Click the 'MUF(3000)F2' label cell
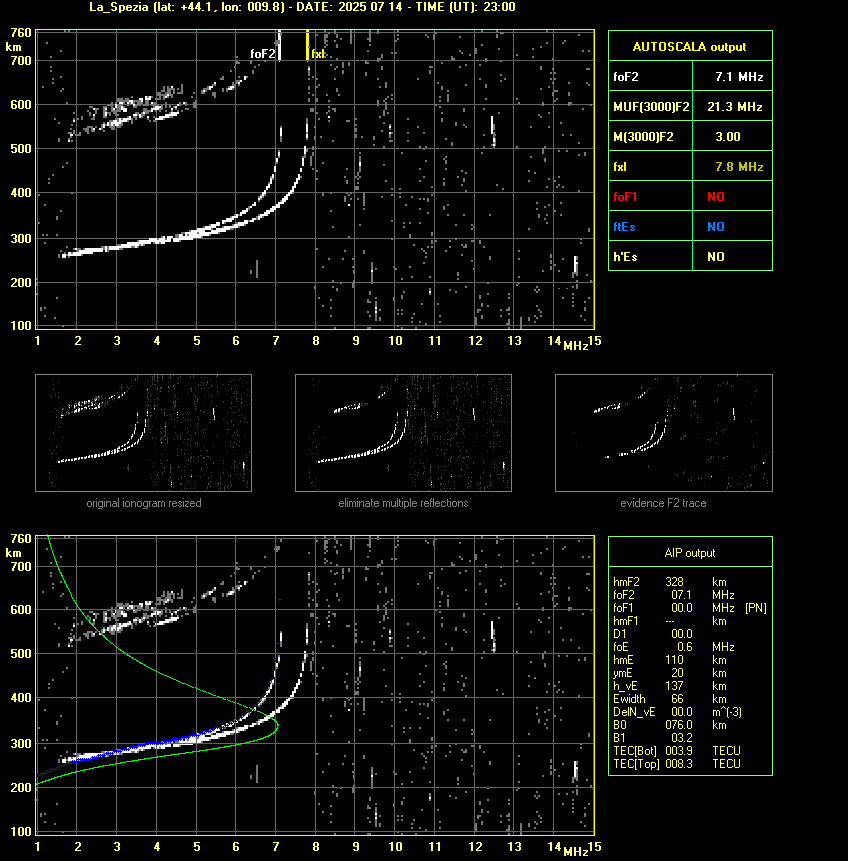The height and width of the screenshot is (861, 848). (651, 107)
